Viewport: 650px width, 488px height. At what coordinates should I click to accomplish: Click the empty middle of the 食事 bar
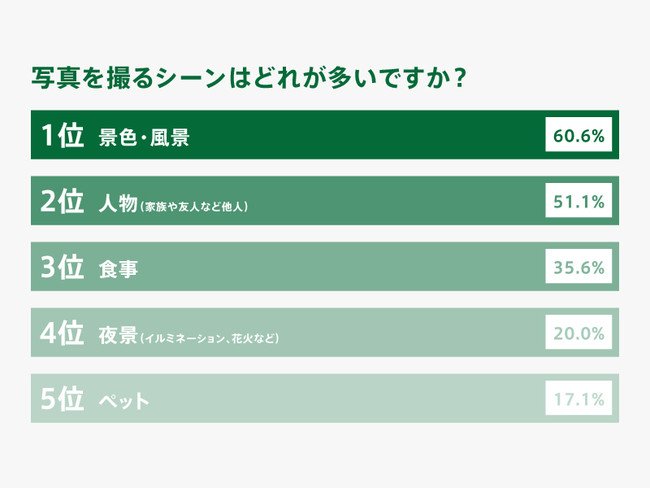tap(340, 267)
